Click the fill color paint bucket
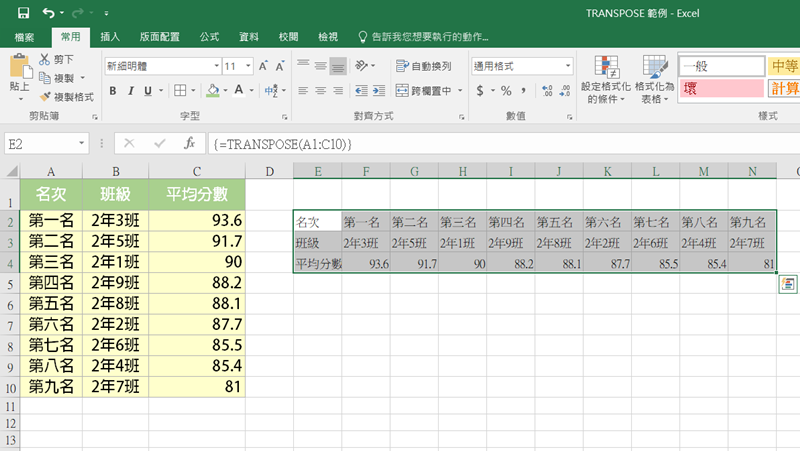Viewport: 800px width, 451px height. [212, 91]
